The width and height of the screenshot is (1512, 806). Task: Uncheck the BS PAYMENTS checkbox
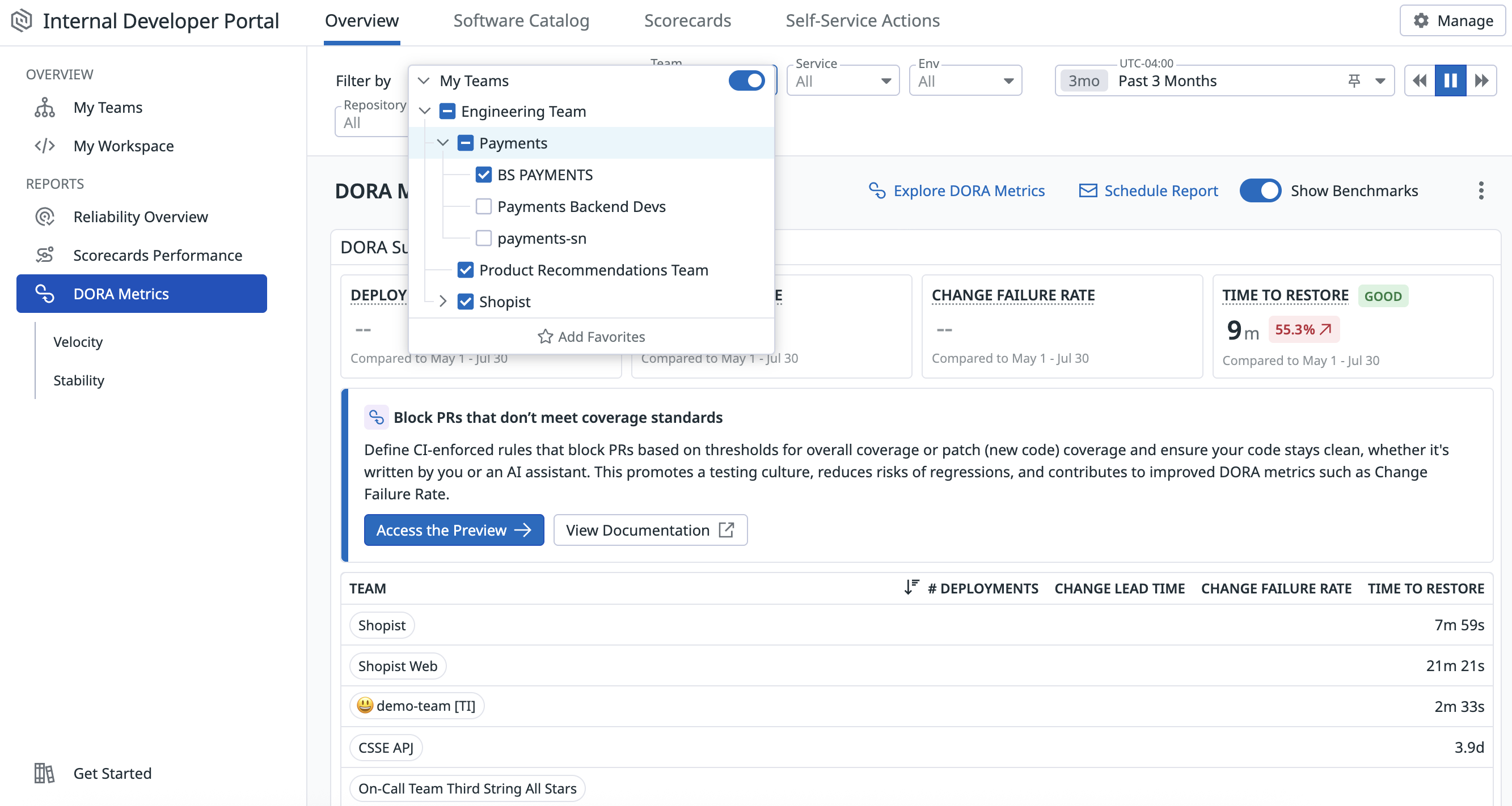pyautogui.click(x=484, y=174)
